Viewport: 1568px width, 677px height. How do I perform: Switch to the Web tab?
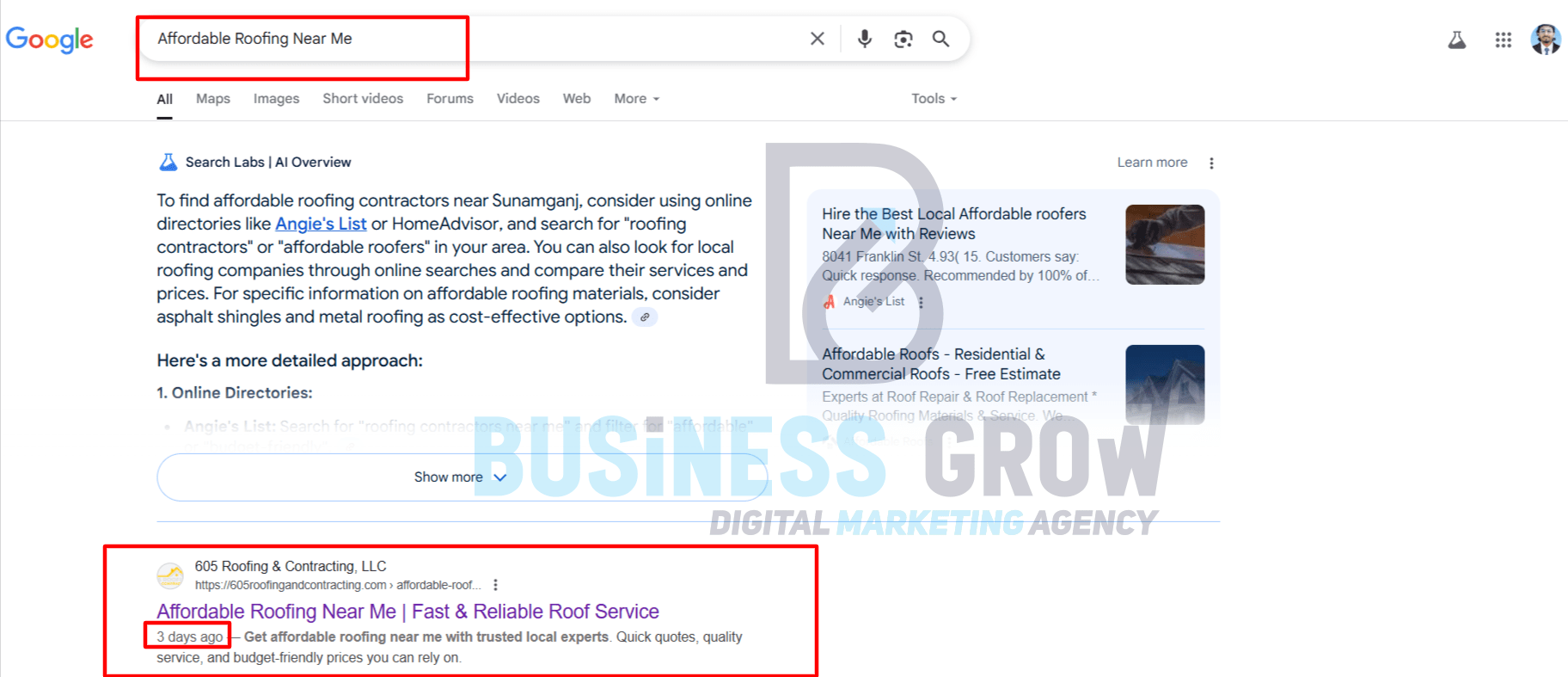pos(577,99)
